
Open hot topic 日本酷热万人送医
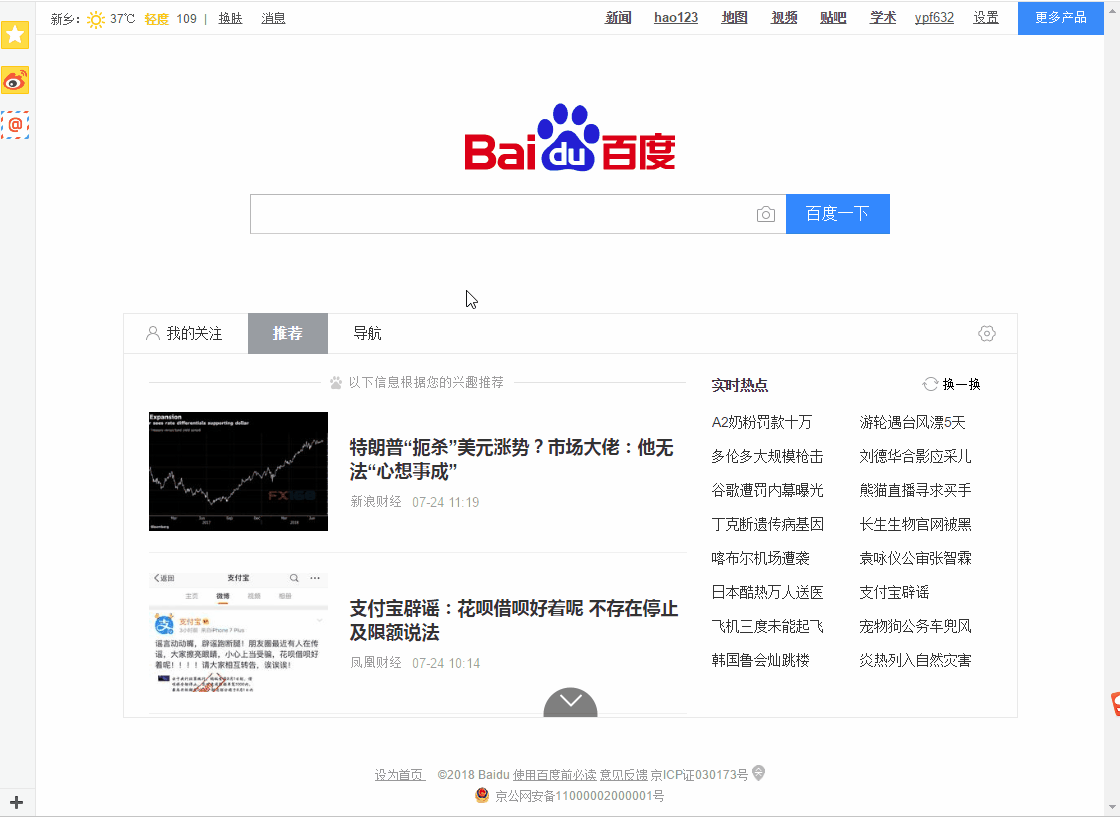pos(767,592)
